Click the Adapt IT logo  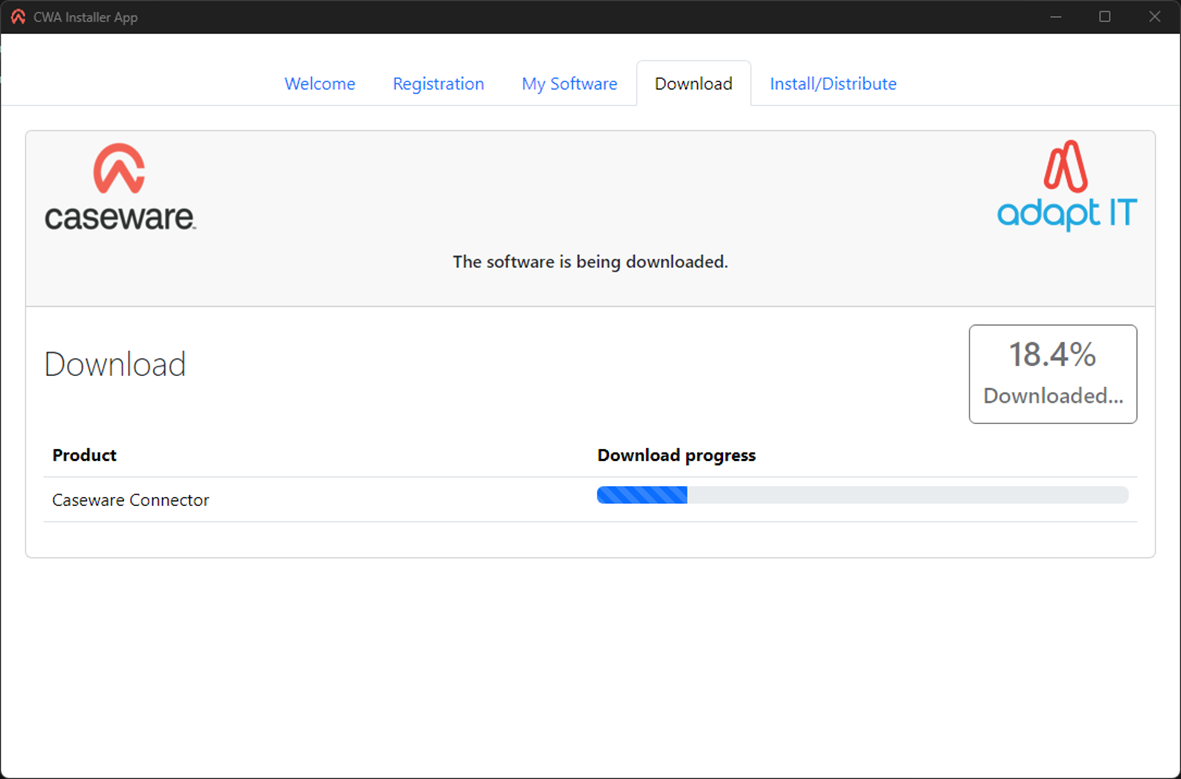[1066, 186]
